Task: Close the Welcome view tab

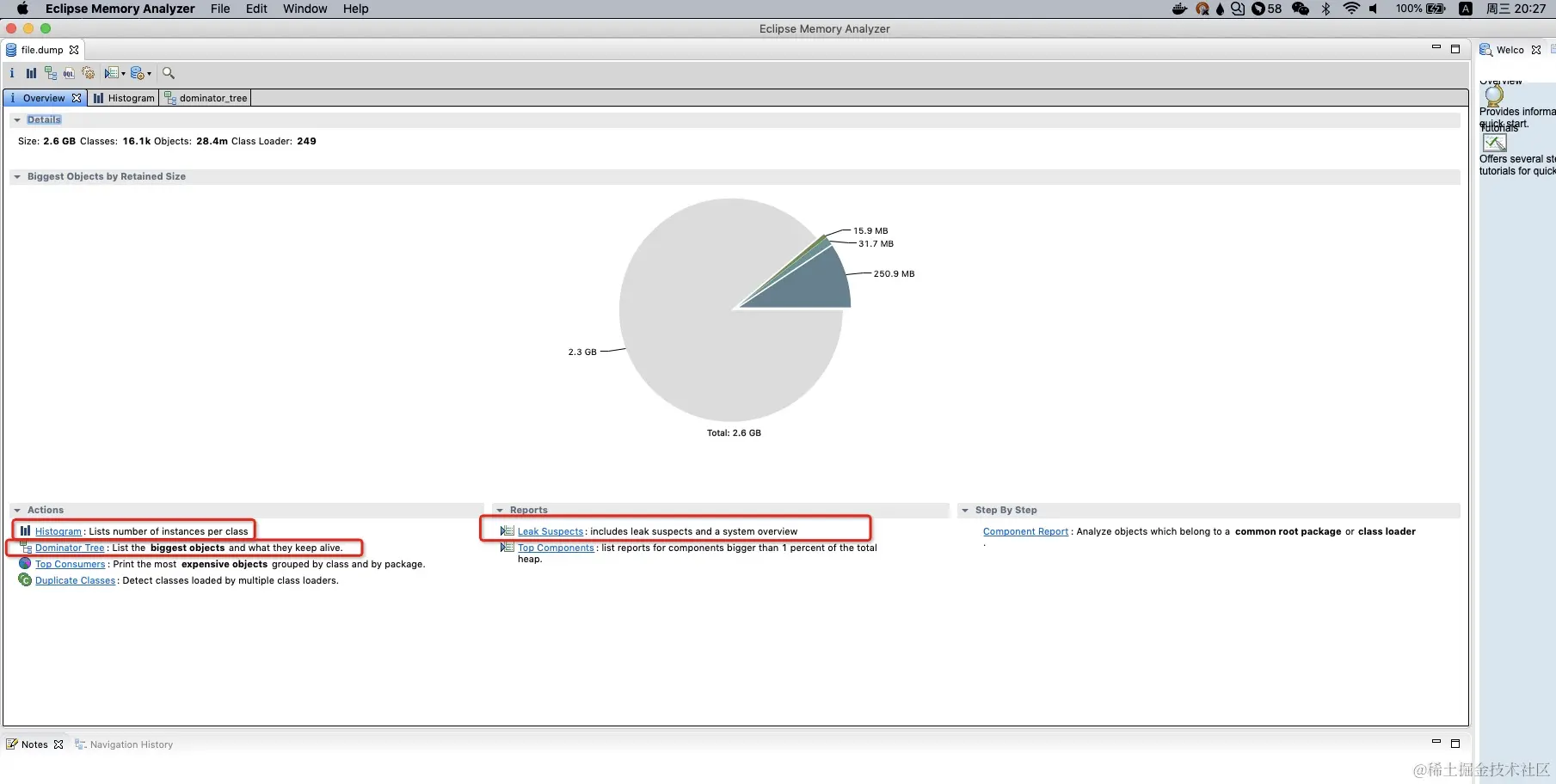Action: (1536, 50)
